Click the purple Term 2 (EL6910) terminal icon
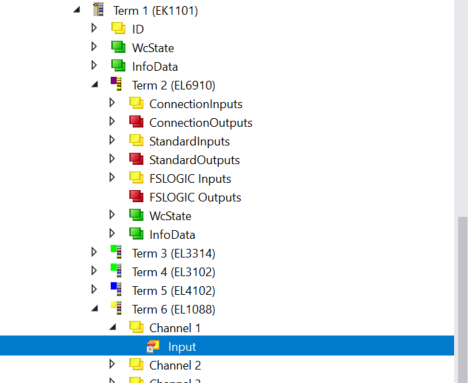 [x=116, y=84]
